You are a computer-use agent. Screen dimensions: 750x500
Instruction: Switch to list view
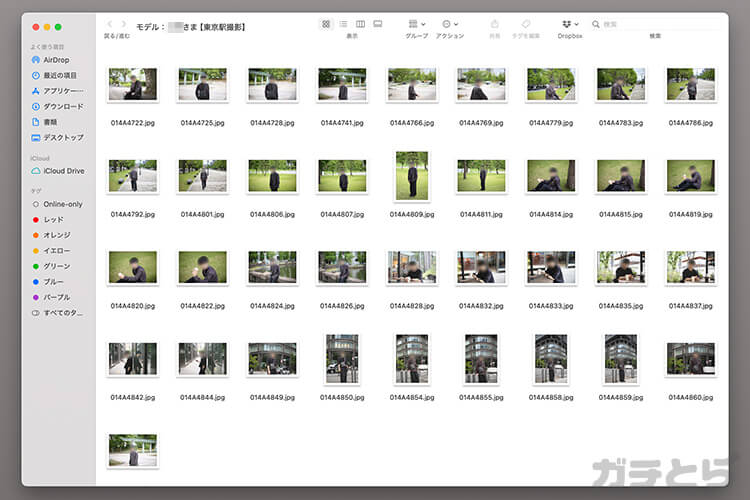343,24
